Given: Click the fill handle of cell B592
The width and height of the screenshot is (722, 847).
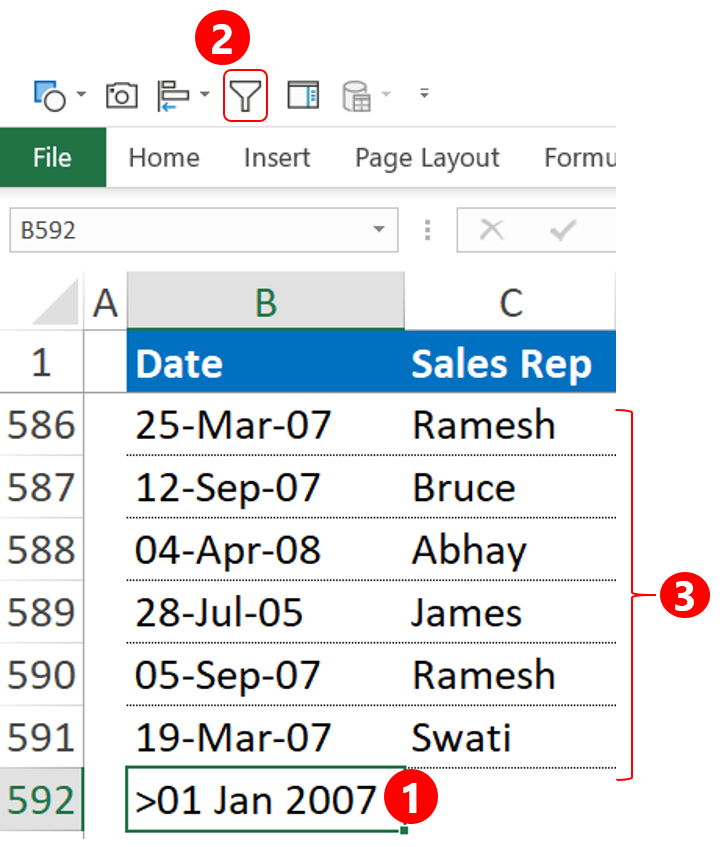Looking at the screenshot, I should coord(404,830).
